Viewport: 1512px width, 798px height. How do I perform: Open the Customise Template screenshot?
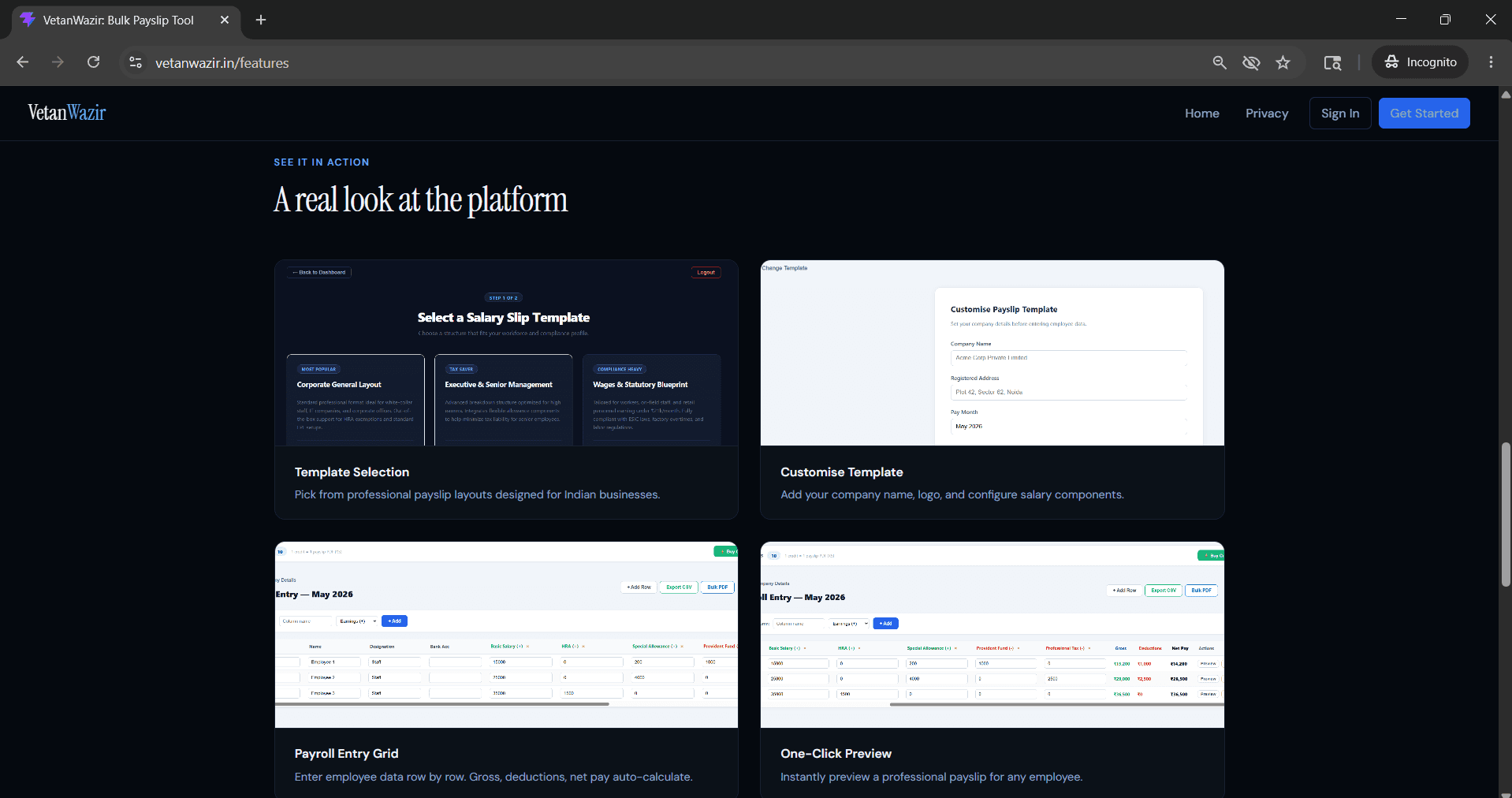point(992,353)
